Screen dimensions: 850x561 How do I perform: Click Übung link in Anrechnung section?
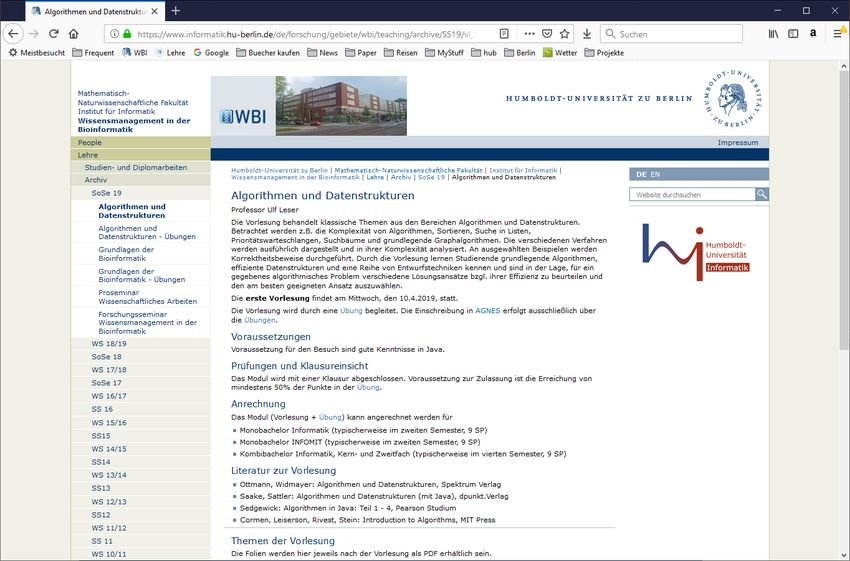[330, 417]
